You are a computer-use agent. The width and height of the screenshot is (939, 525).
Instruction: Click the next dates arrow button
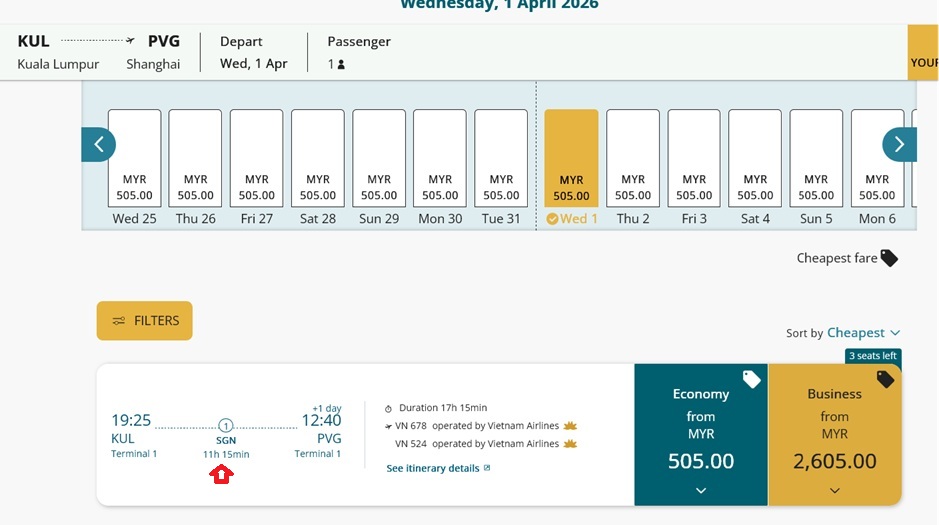[x=899, y=145]
